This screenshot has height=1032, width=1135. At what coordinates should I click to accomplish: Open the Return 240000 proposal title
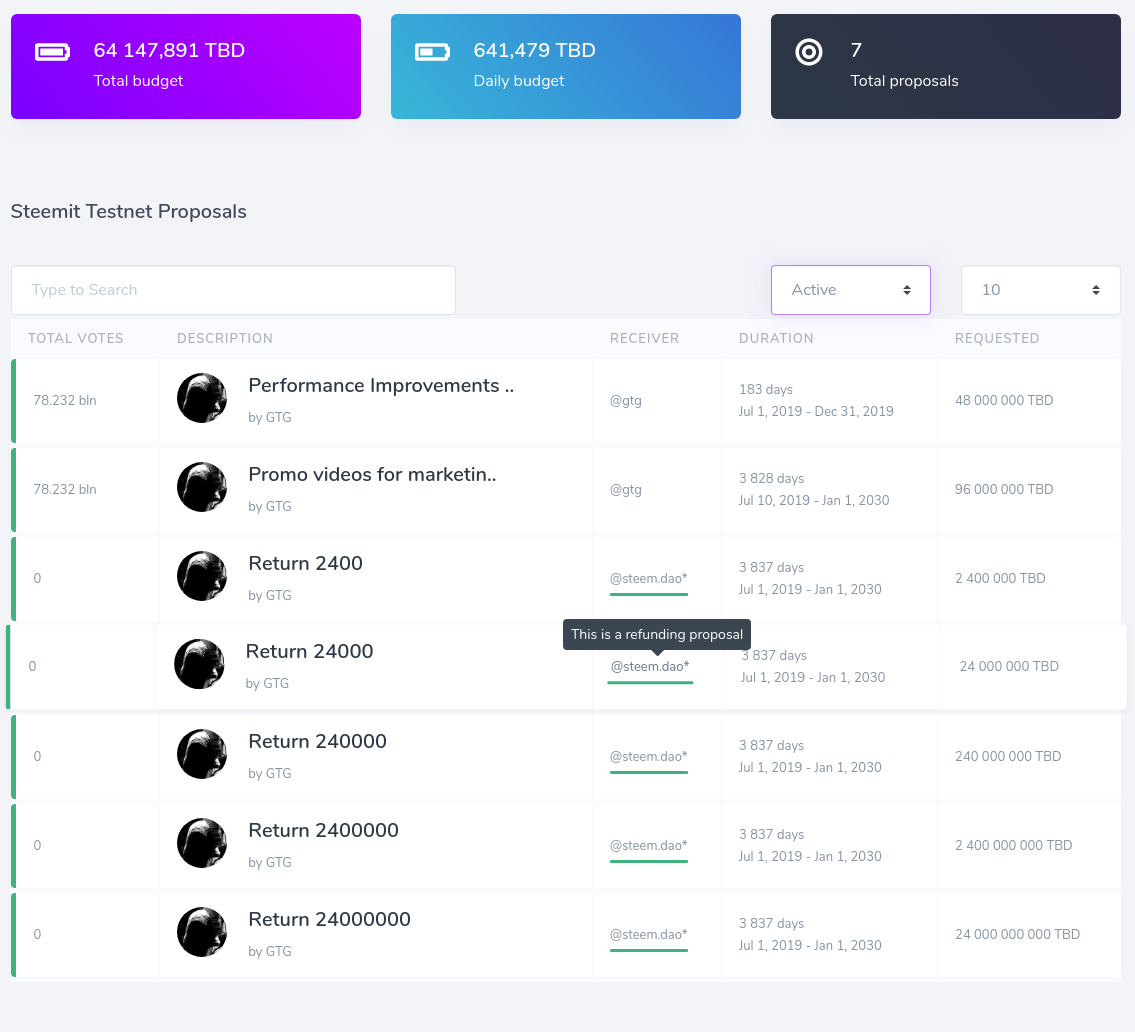317,742
